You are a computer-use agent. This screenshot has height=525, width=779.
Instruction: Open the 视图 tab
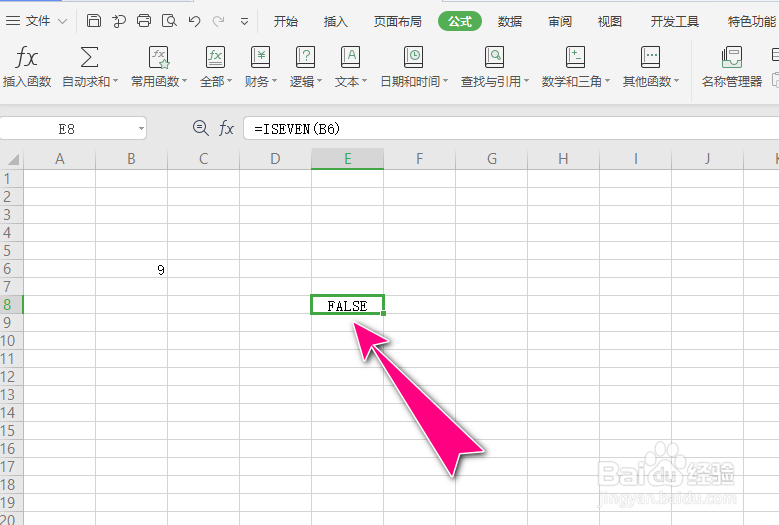pos(610,21)
